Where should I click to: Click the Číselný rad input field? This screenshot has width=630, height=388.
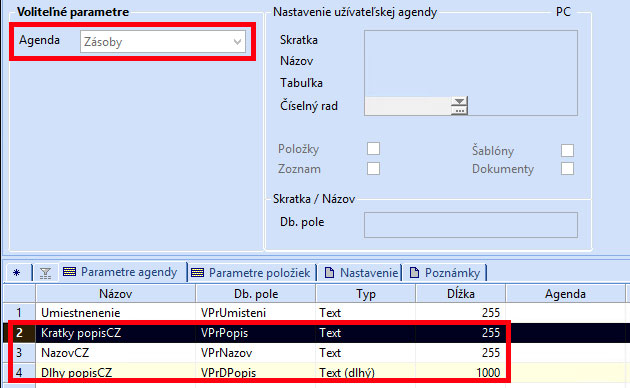[x=407, y=106]
